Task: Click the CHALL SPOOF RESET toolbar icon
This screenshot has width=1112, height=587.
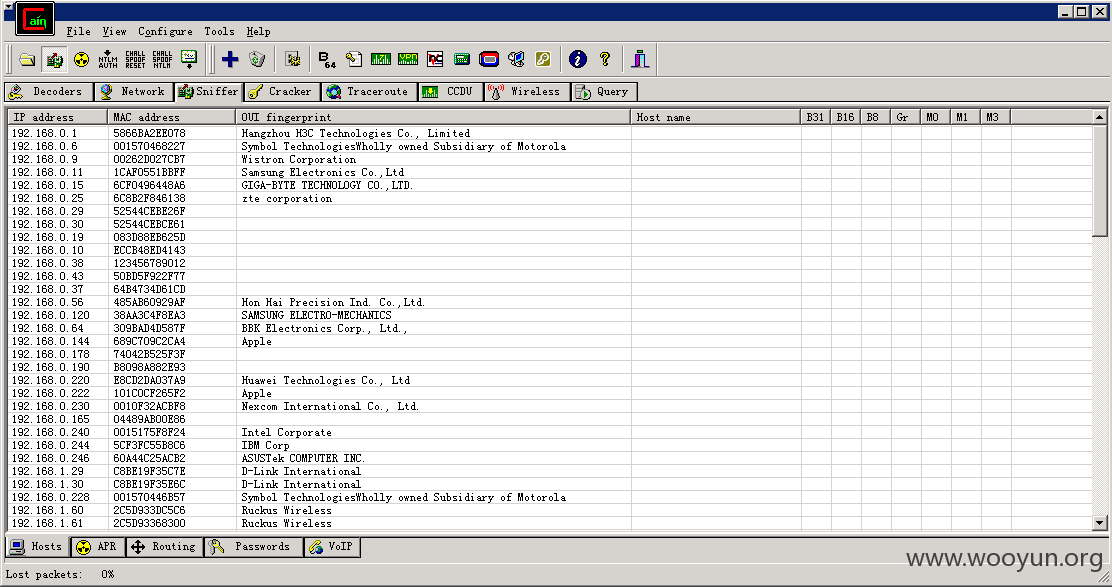Action: pyautogui.click(x=135, y=60)
